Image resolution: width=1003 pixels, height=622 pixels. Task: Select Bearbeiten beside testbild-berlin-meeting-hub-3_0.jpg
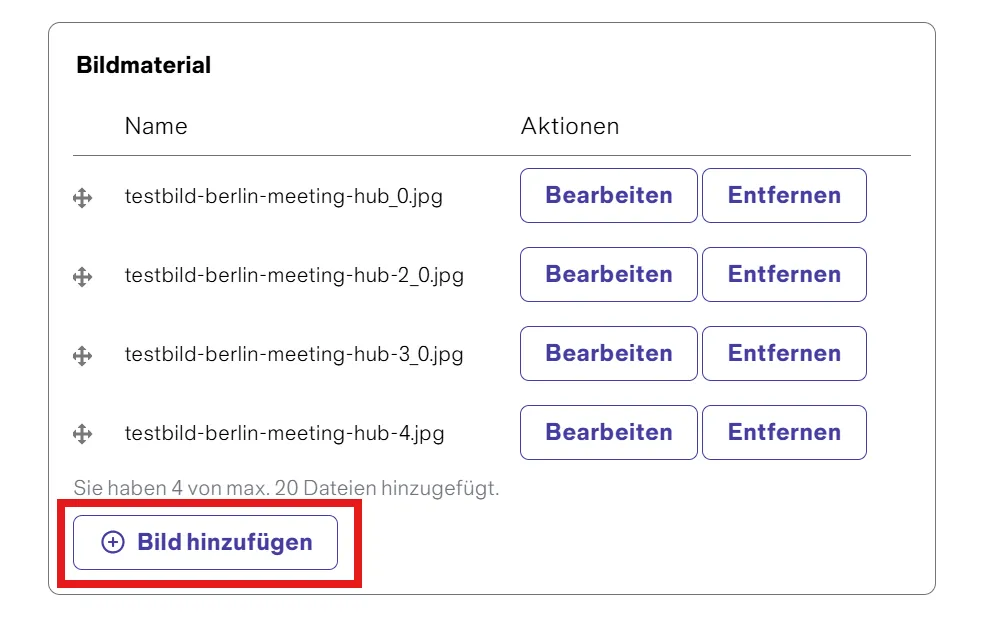608,353
